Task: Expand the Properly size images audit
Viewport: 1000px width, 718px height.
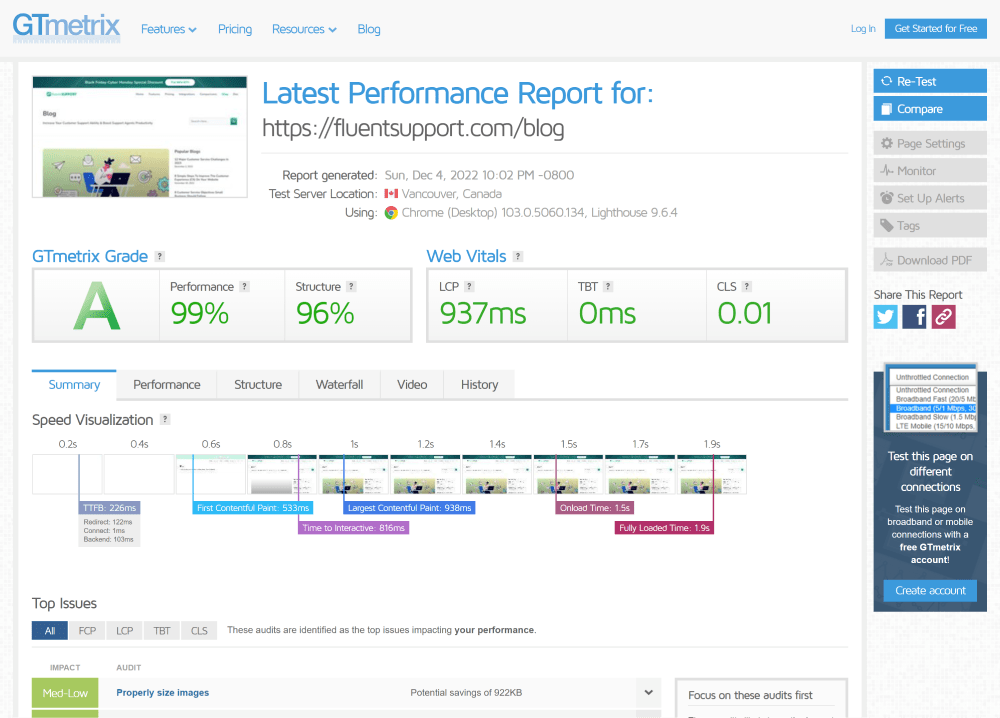Action: click(x=649, y=692)
